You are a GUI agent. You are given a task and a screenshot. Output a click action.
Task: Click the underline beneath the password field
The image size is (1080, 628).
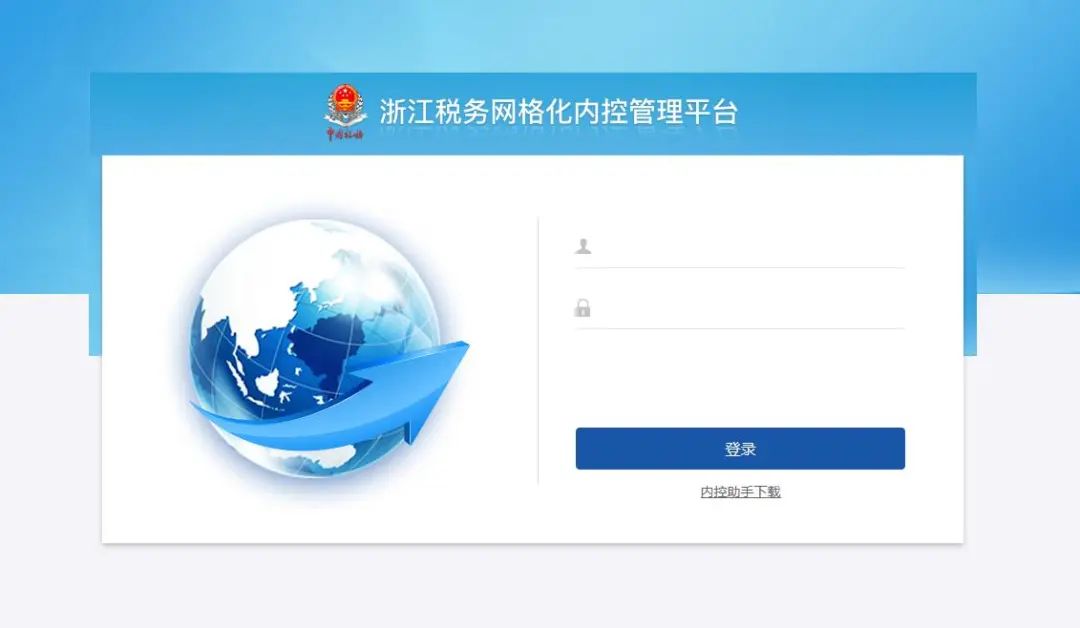tap(740, 328)
